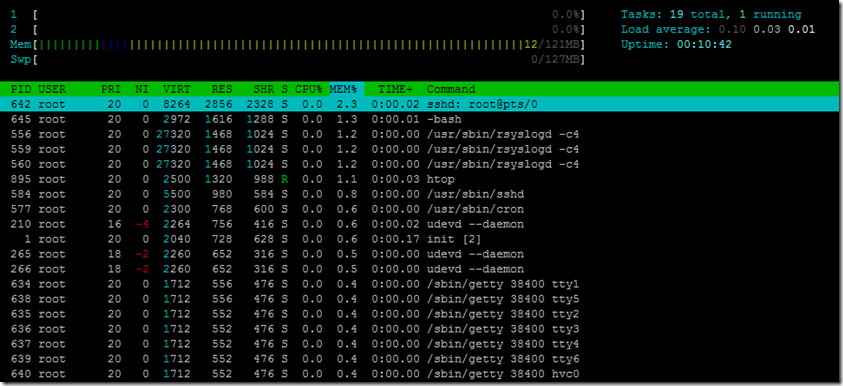
Task: Select the getty tty5 process row
Action: pos(419,299)
